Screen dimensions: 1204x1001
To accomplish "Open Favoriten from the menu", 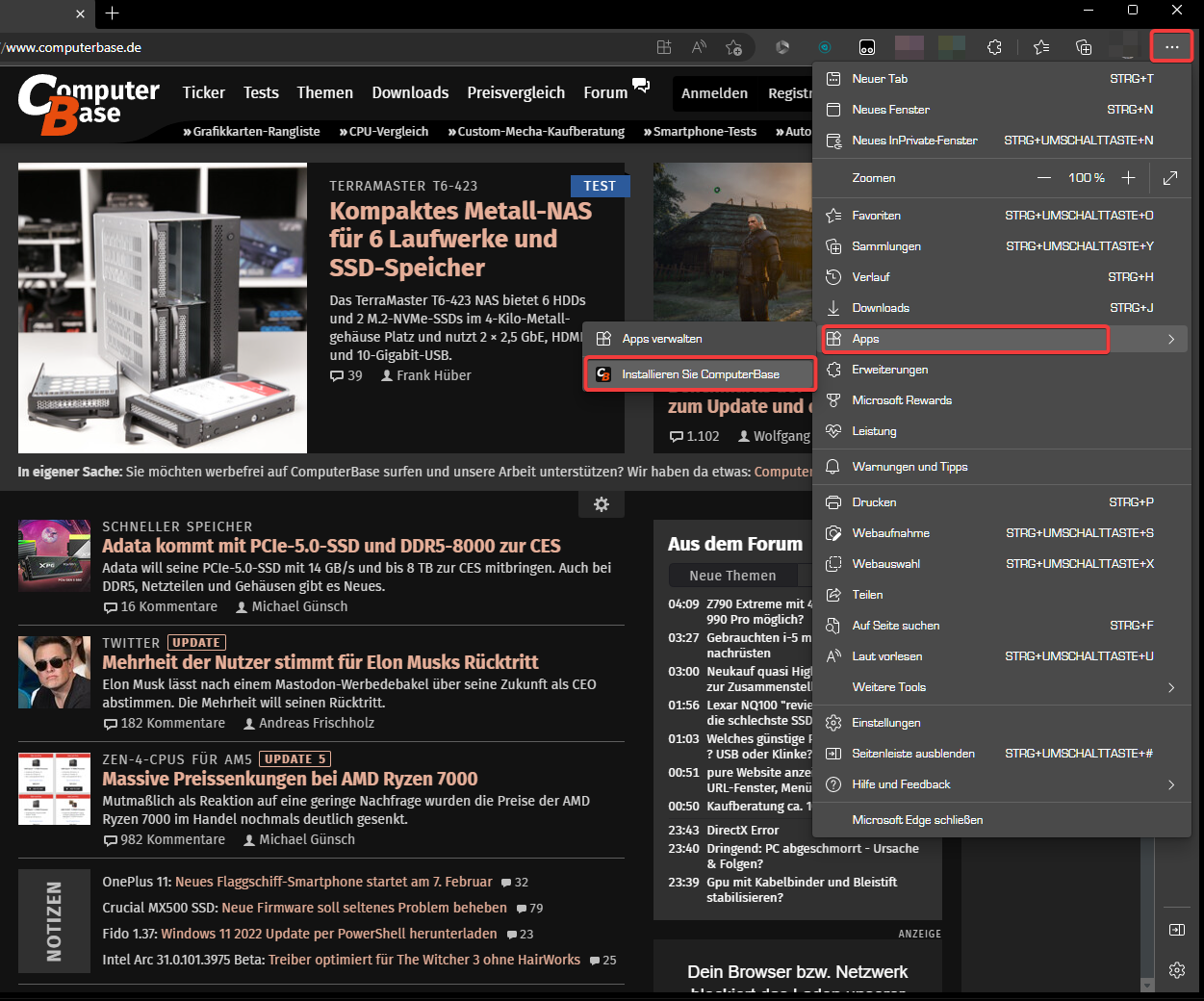I will click(1002, 216).
